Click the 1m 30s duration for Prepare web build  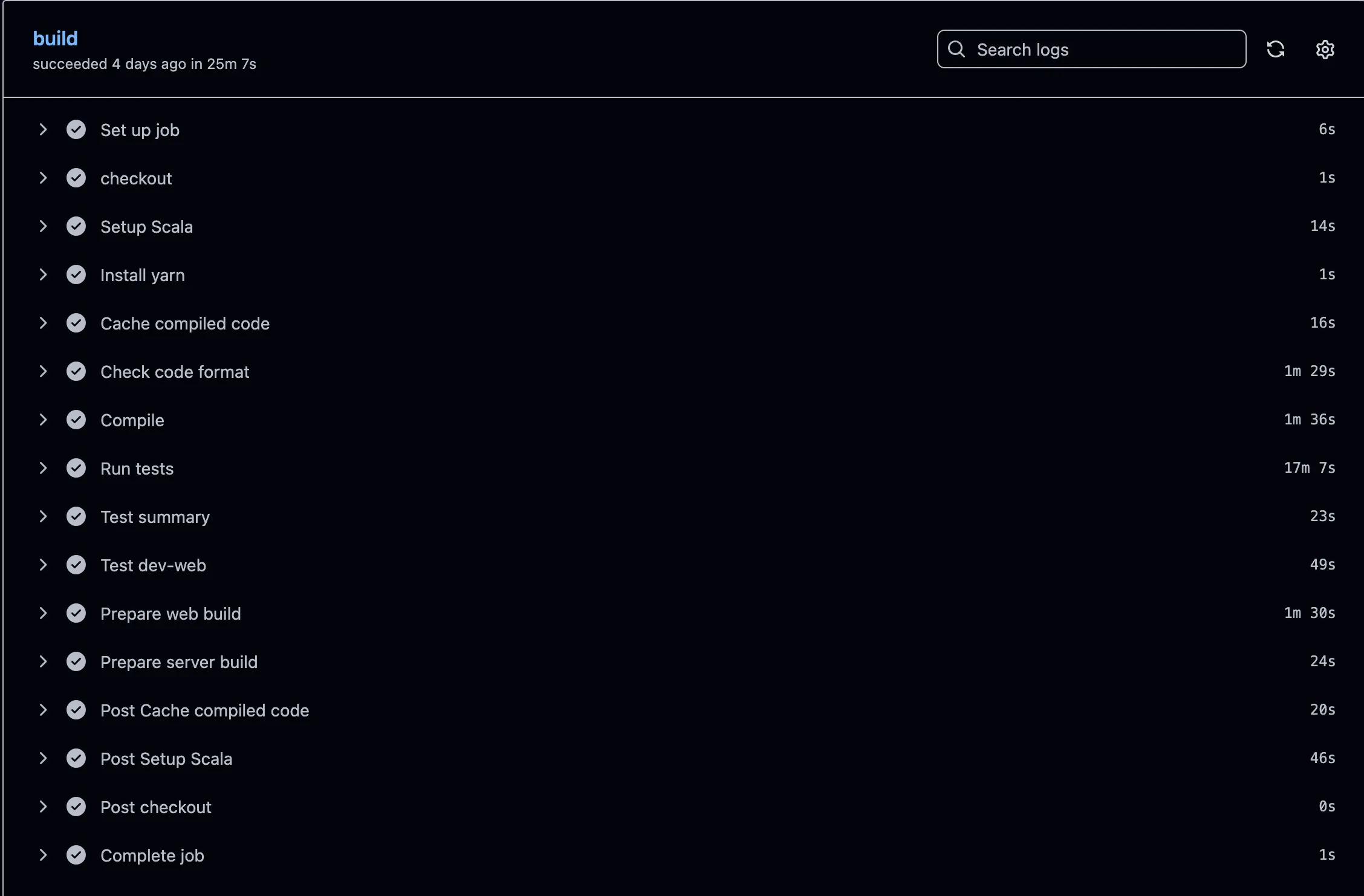tap(1310, 613)
